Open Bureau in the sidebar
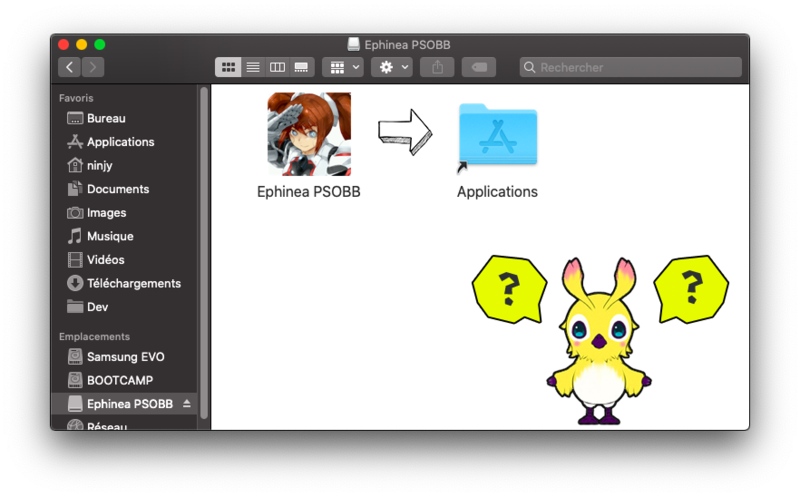800x497 pixels. pos(123,118)
